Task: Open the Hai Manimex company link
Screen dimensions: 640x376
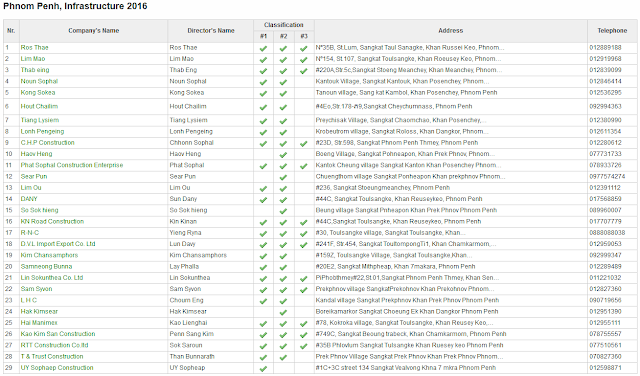Action: (39, 323)
